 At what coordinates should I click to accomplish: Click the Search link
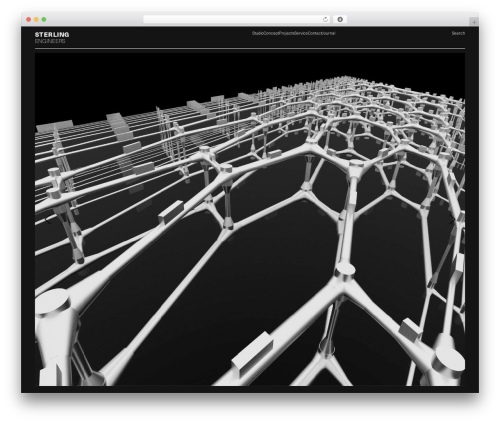coord(458,33)
